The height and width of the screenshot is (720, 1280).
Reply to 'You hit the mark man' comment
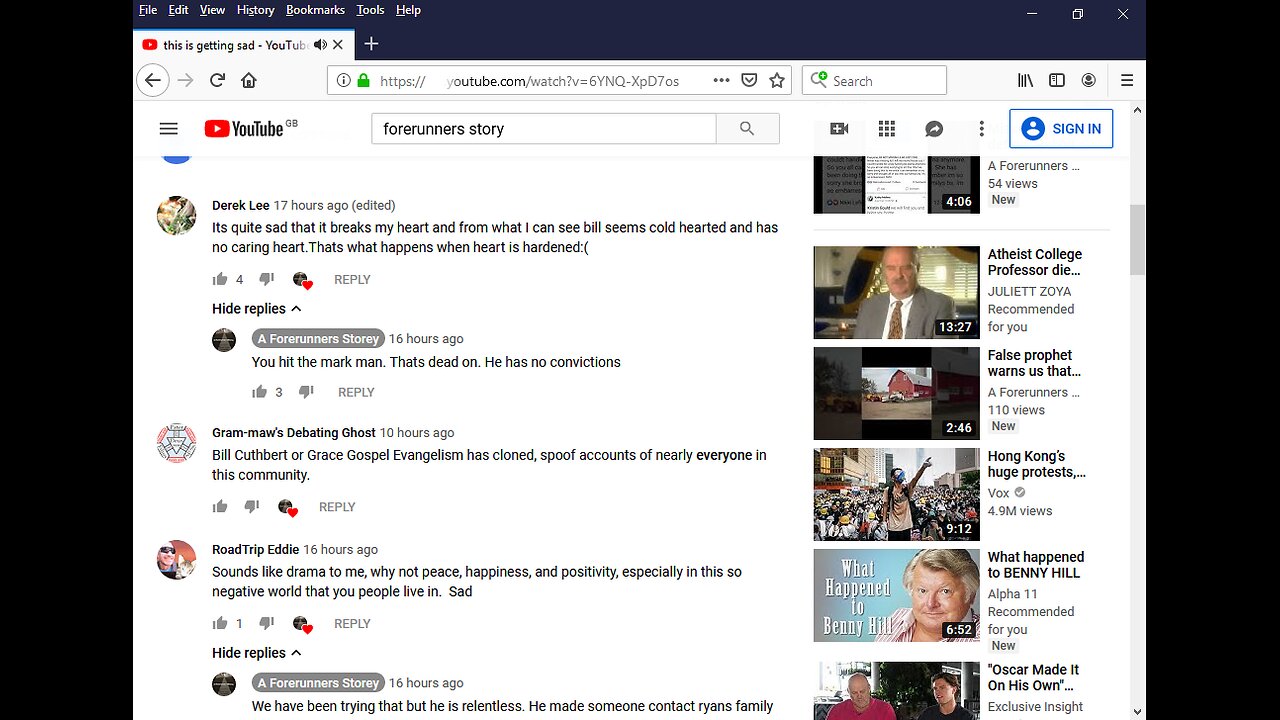point(356,393)
